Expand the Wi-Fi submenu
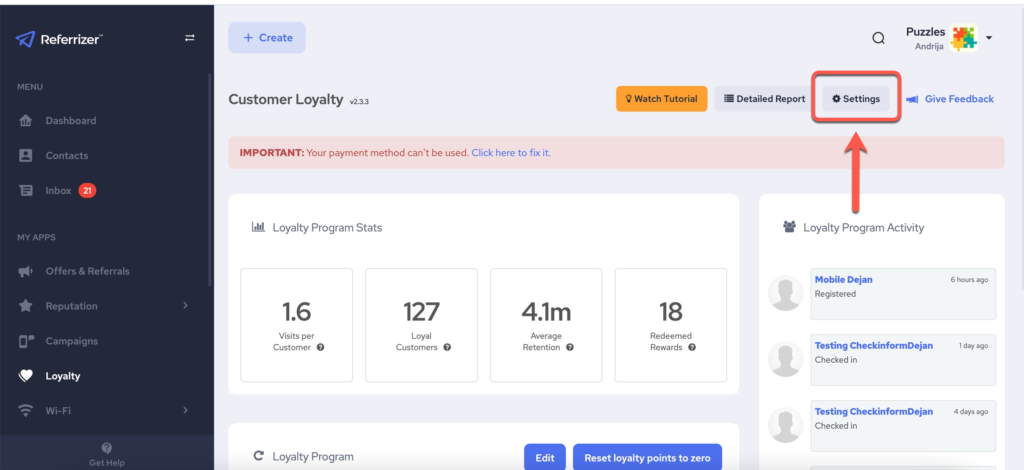The height and width of the screenshot is (470, 1024). click(185, 411)
